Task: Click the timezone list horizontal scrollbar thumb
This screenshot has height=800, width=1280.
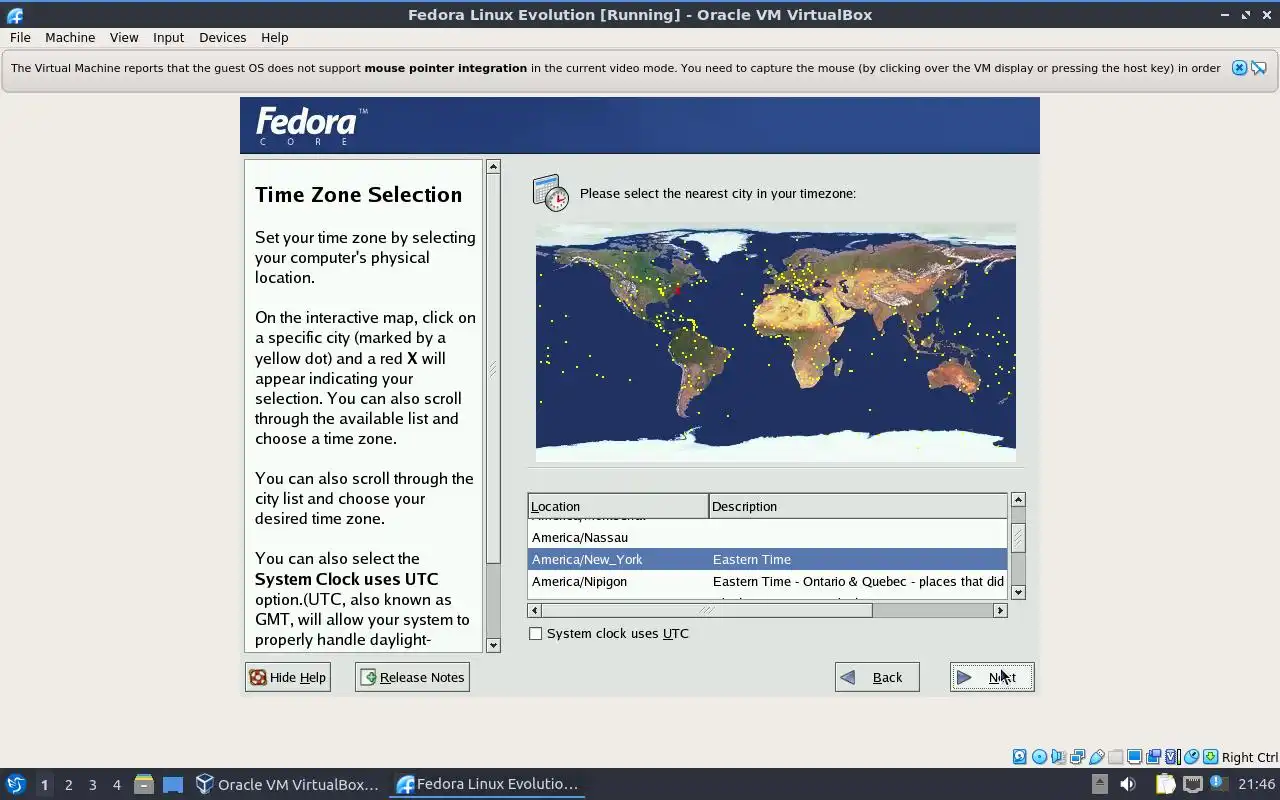Action: (706, 610)
